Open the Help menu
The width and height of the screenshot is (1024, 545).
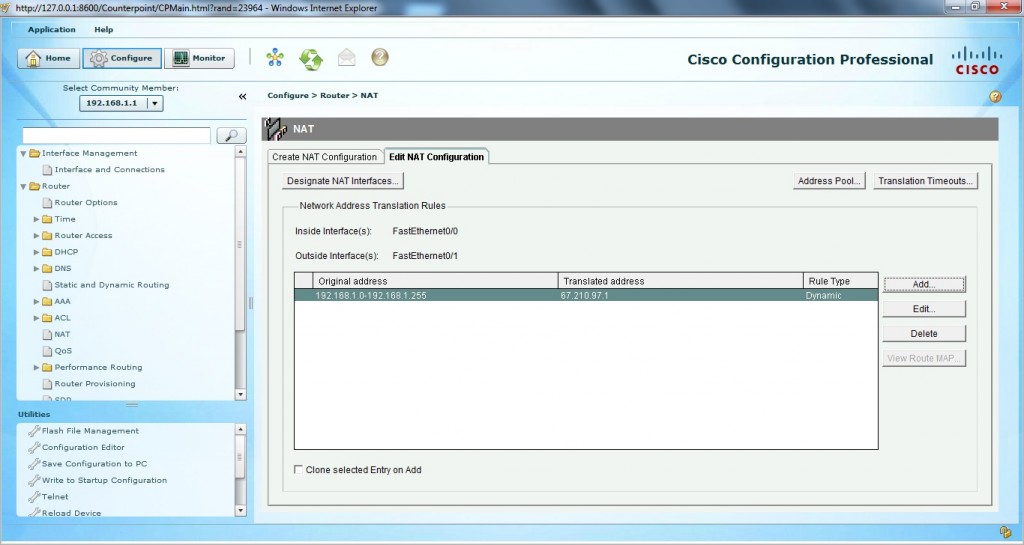coord(103,29)
